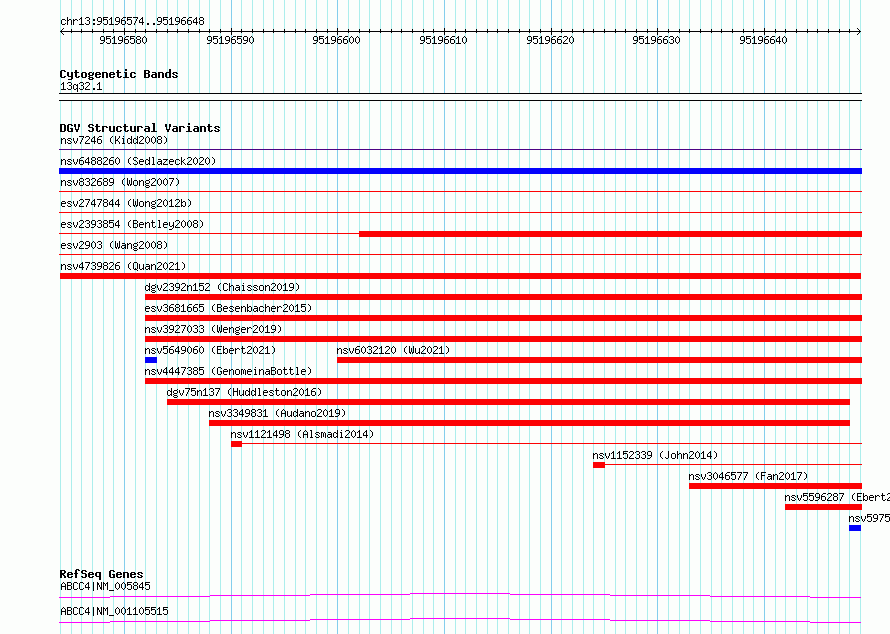890x634 pixels.
Task: Click the red bar of nsv3349831
Action: [529, 423]
